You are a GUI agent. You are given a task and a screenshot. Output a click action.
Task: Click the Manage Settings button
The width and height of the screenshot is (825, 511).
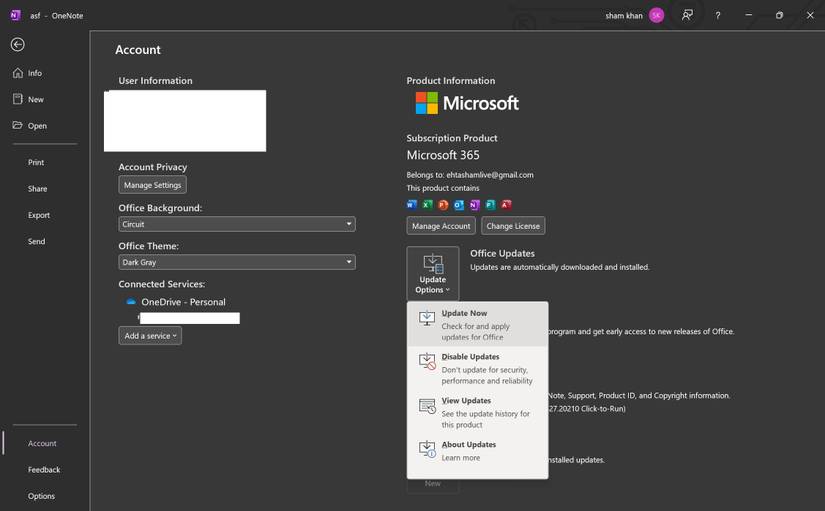pyautogui.click(x=152, y=185)
